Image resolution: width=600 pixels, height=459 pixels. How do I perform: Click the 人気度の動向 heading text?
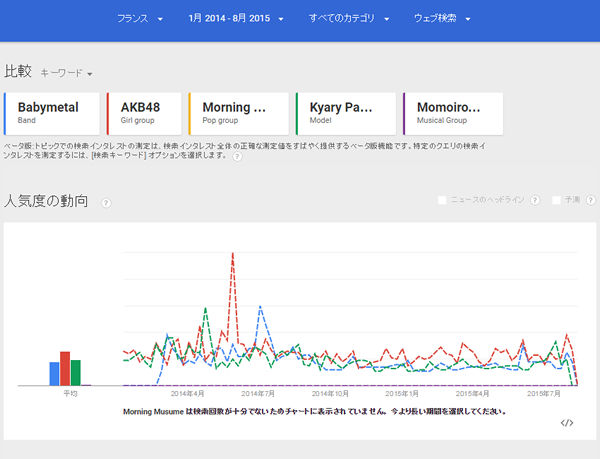46,201
